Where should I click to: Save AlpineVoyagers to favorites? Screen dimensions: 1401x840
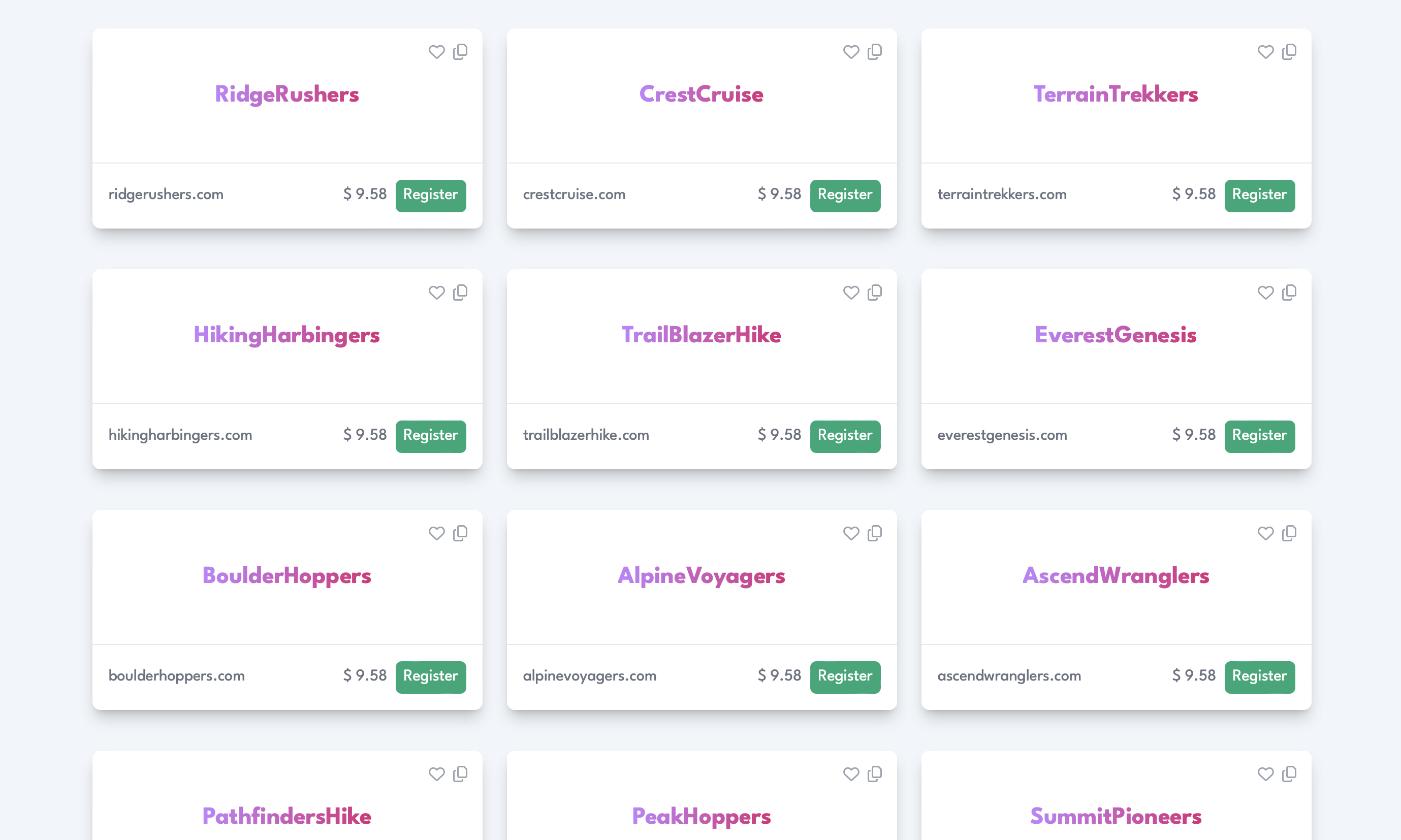[851, 533]
